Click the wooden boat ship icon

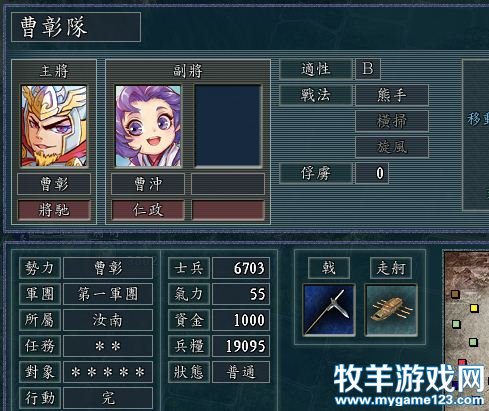(x=391, y=310)
